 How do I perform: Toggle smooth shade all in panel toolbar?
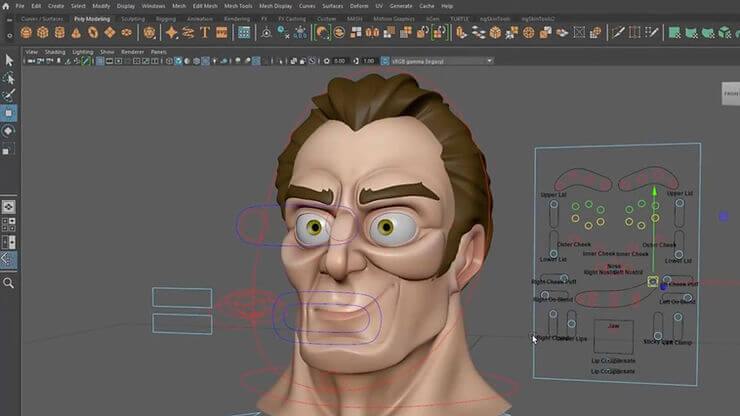coord(178,61)
